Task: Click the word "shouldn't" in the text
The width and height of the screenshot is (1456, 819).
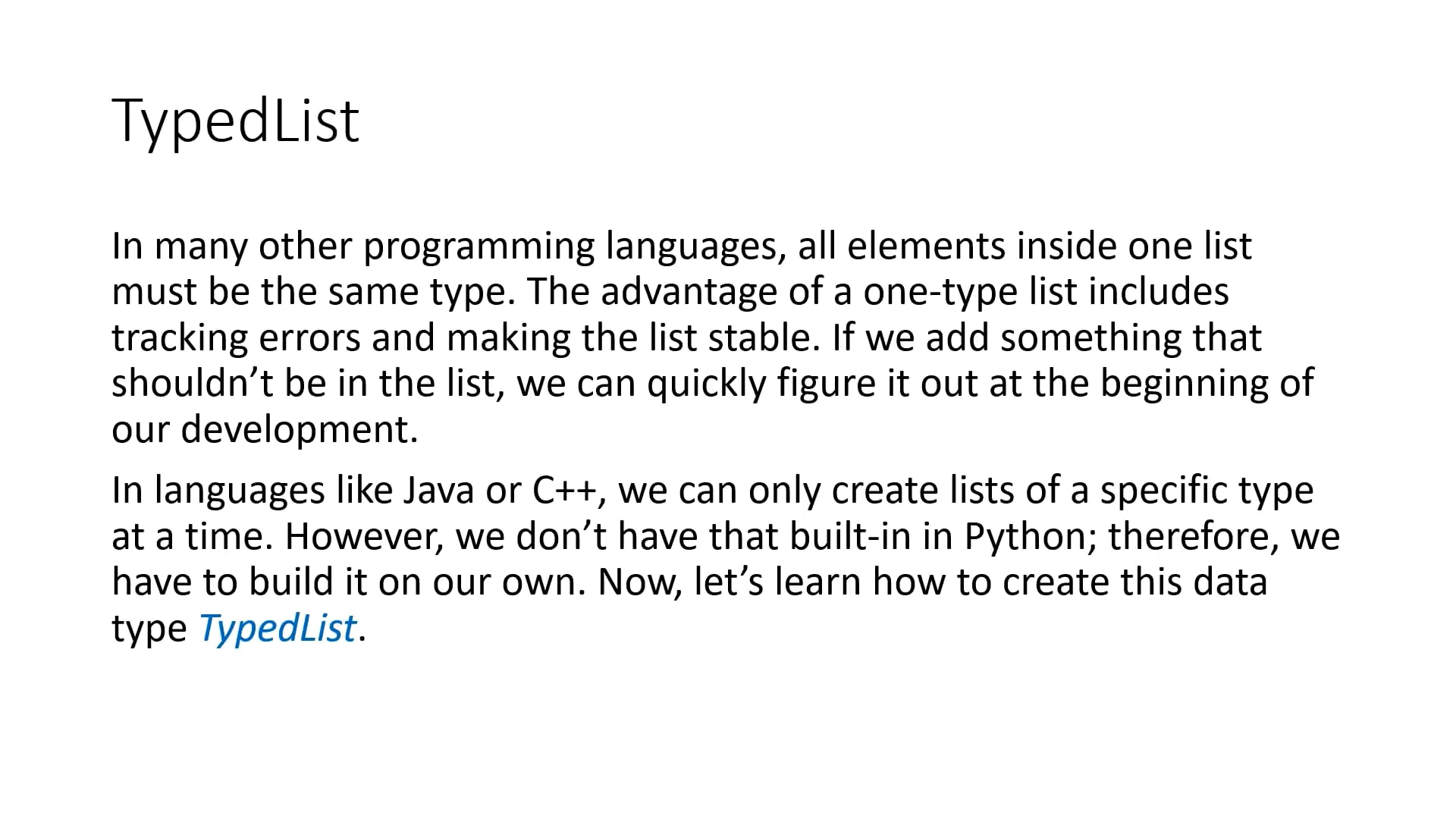Action: click(192, 384)
